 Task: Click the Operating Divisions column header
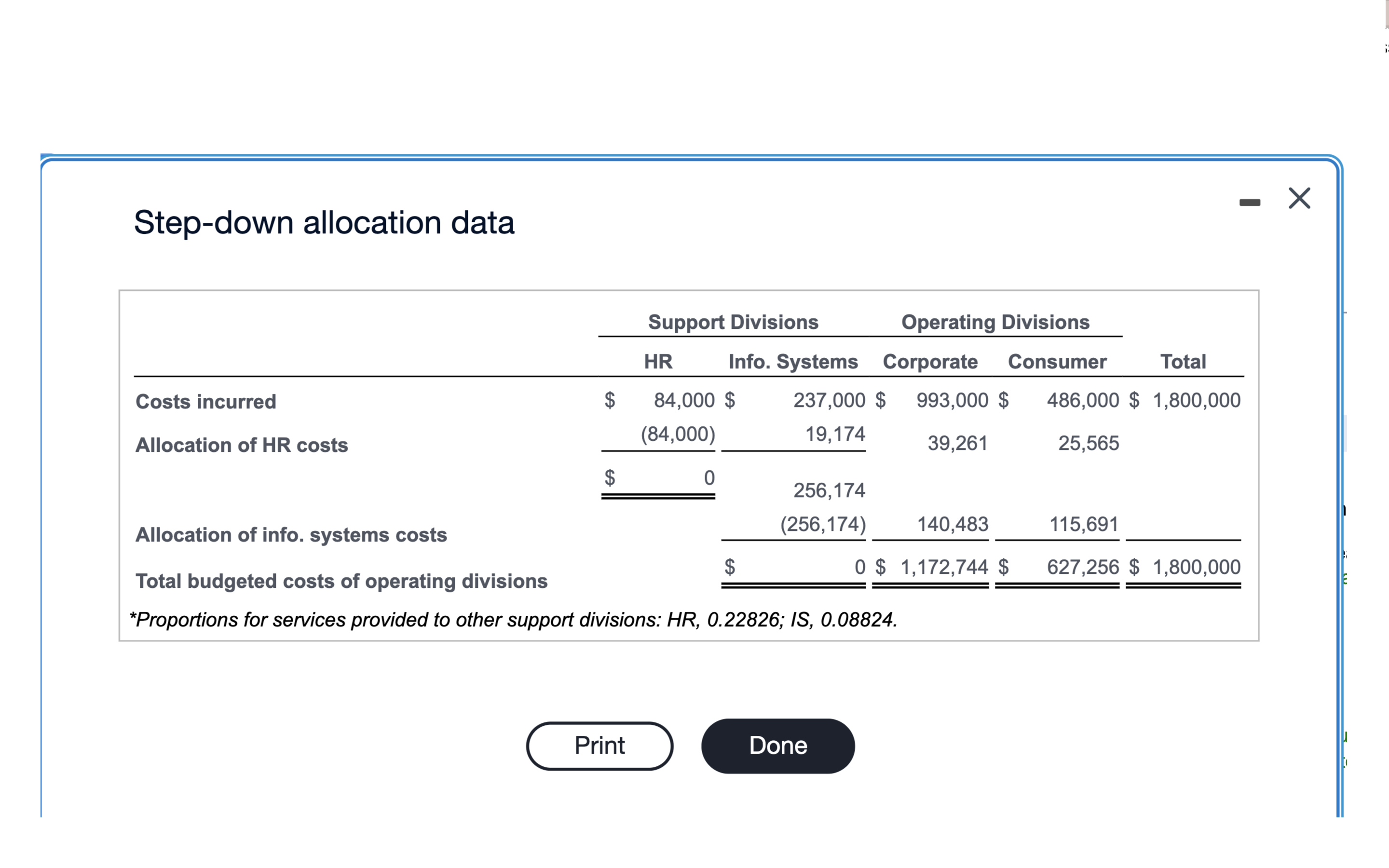click(996, 322)
